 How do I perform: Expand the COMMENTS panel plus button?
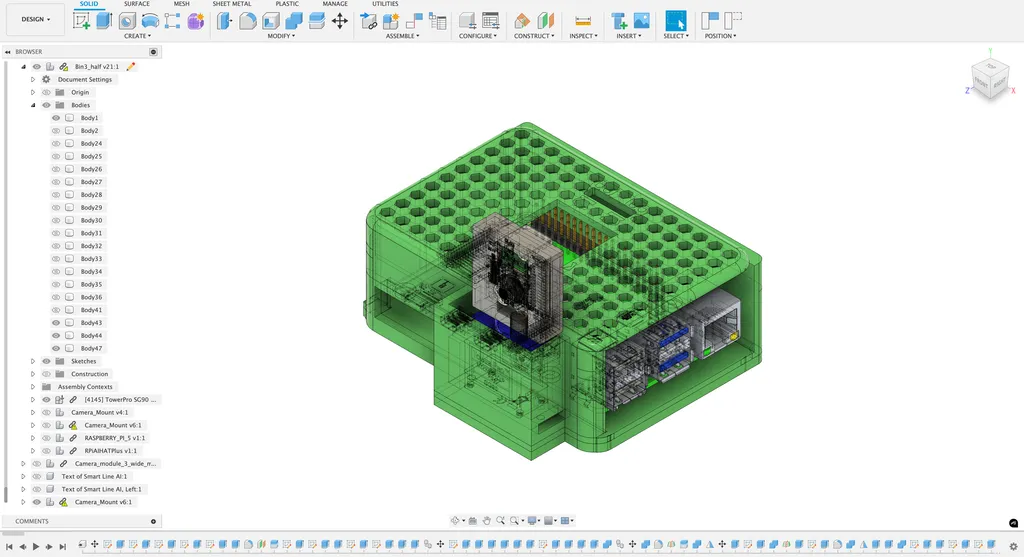click(153, 521)
